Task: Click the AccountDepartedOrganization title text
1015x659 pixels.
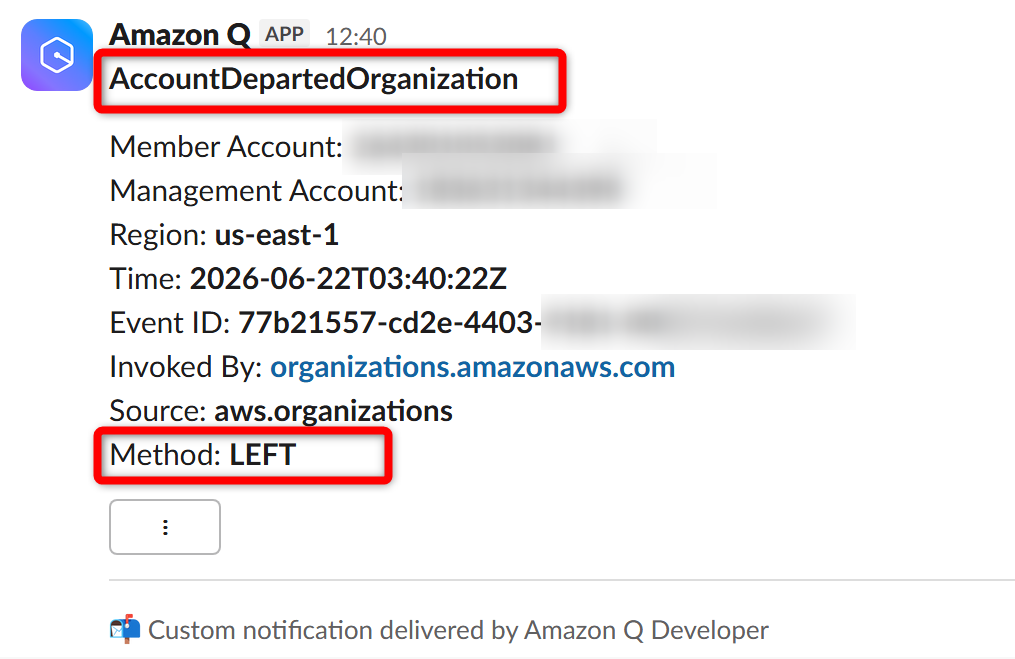Action: pyautogui.click(x=313, y=80)
